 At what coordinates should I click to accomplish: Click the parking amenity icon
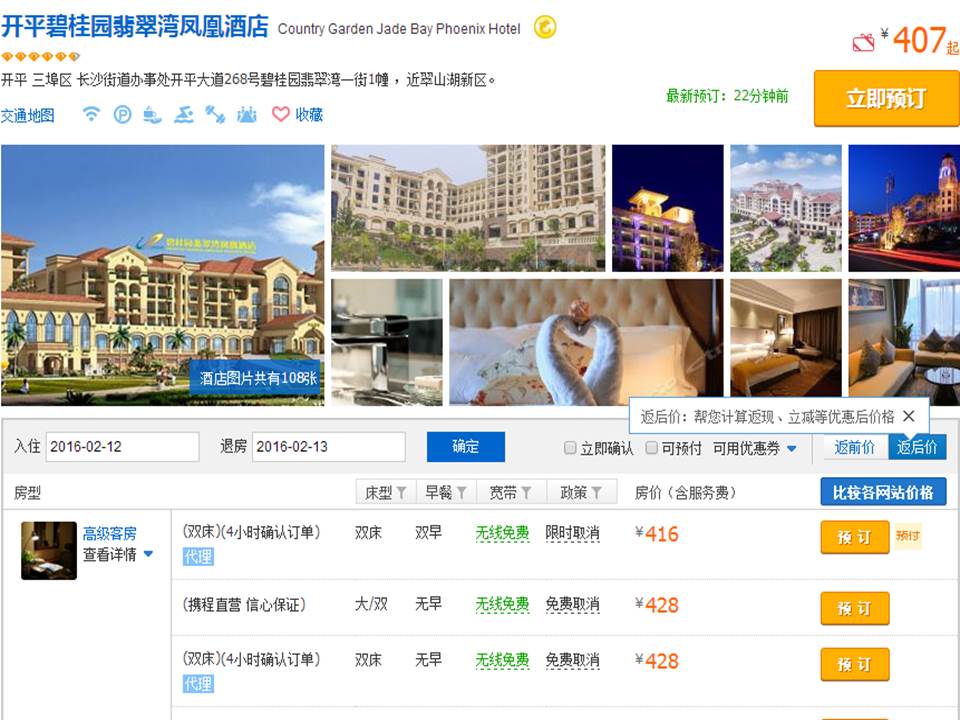point(122,114)
